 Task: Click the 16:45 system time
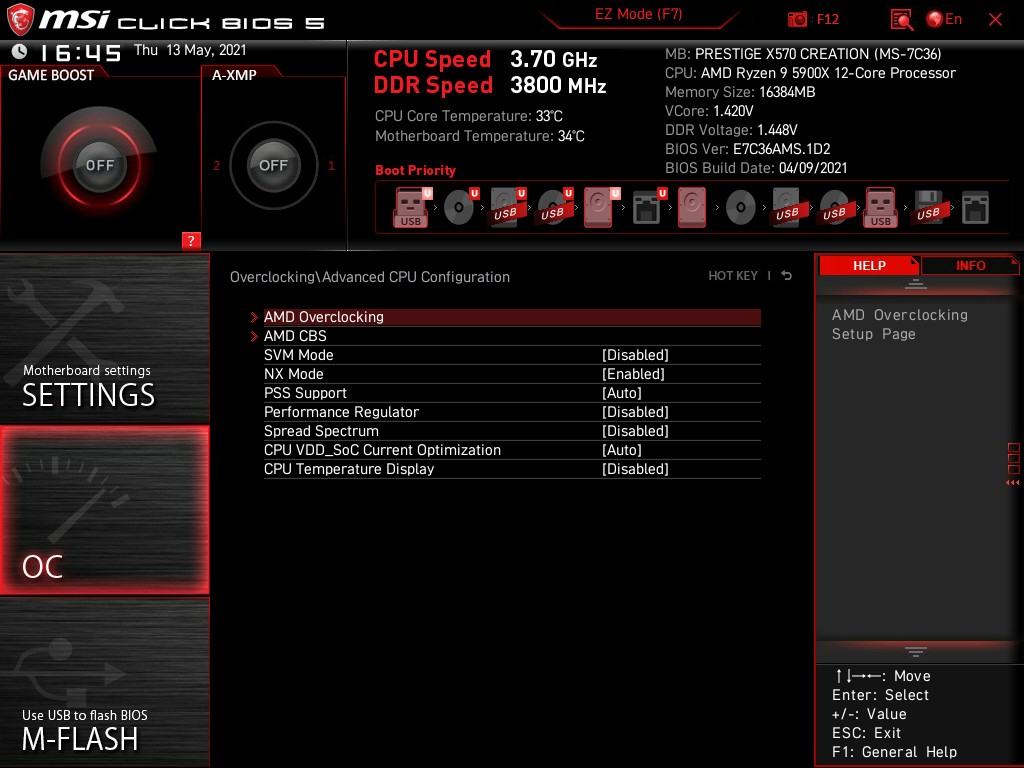(80, 52)
